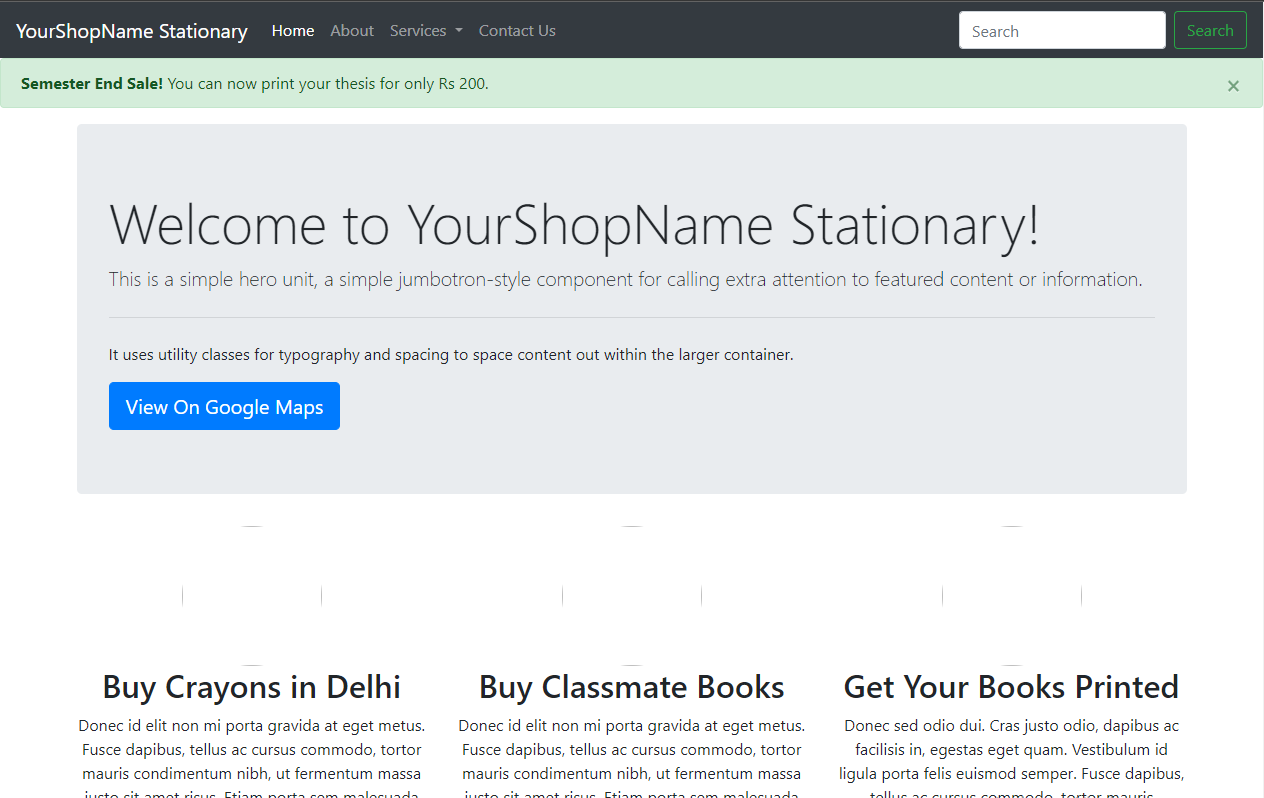The height and width of the screenshot is (798, 1264).
Task: Select the Welcome to YourShopName Stationary heading
Action: tap(575, 224)
